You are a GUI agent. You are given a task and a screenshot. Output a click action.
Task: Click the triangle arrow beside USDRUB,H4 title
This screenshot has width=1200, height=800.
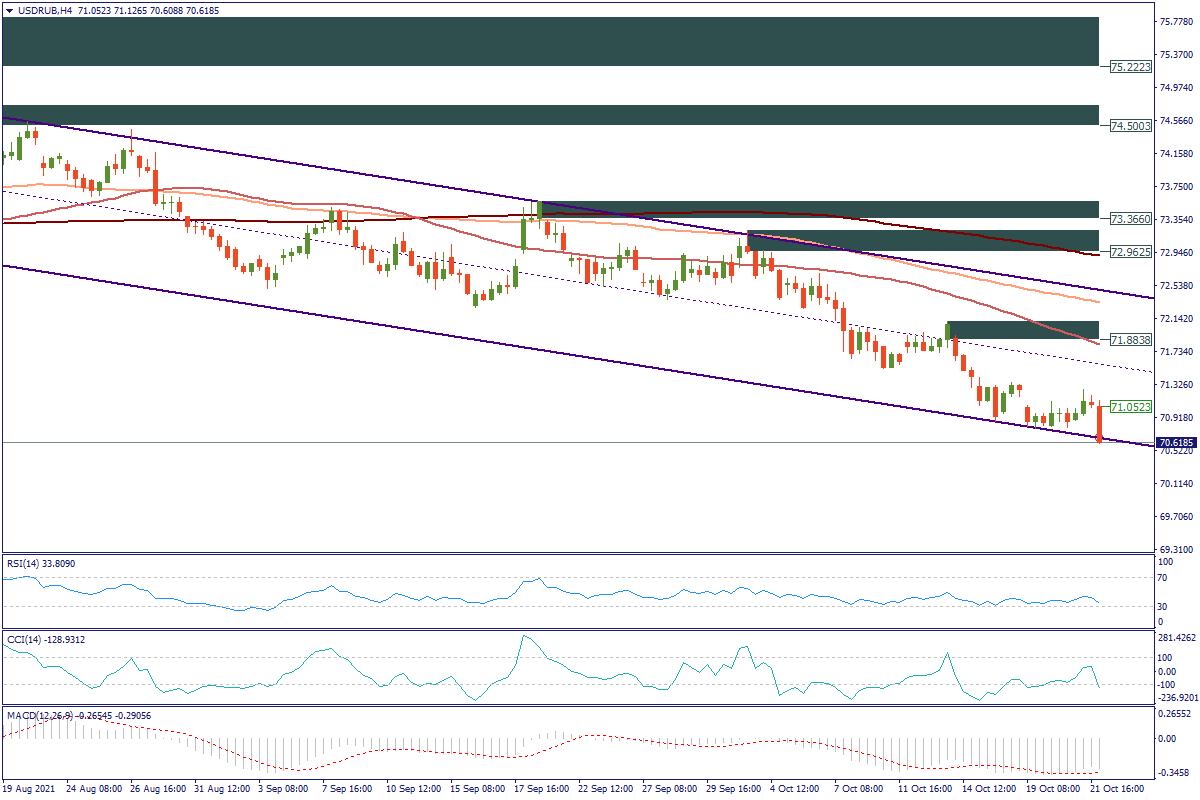[10, 10]
